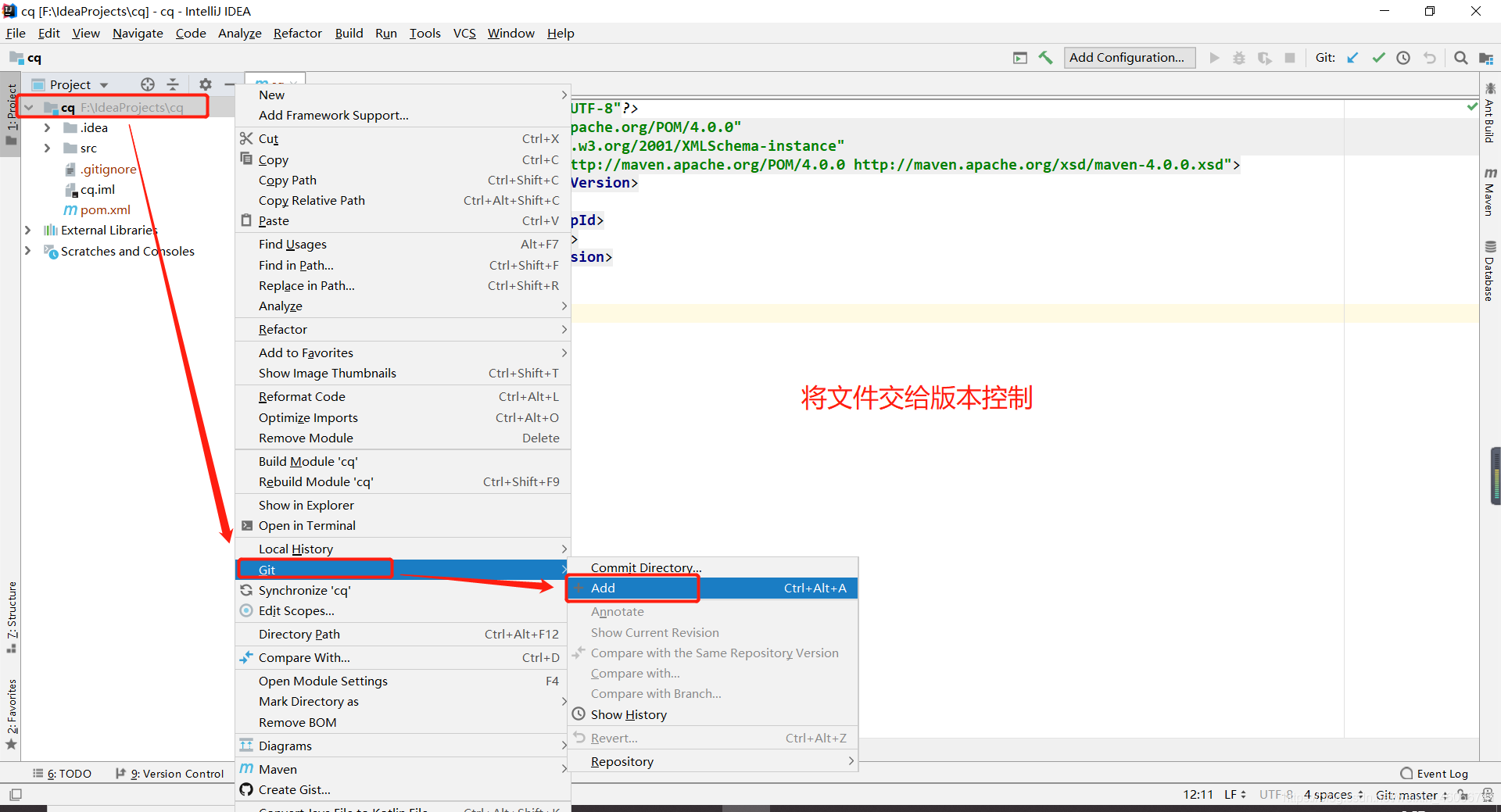1501x812 pixels.
Task: Click the tool windows toggle icon at bottom left
Action: (15, 795)
